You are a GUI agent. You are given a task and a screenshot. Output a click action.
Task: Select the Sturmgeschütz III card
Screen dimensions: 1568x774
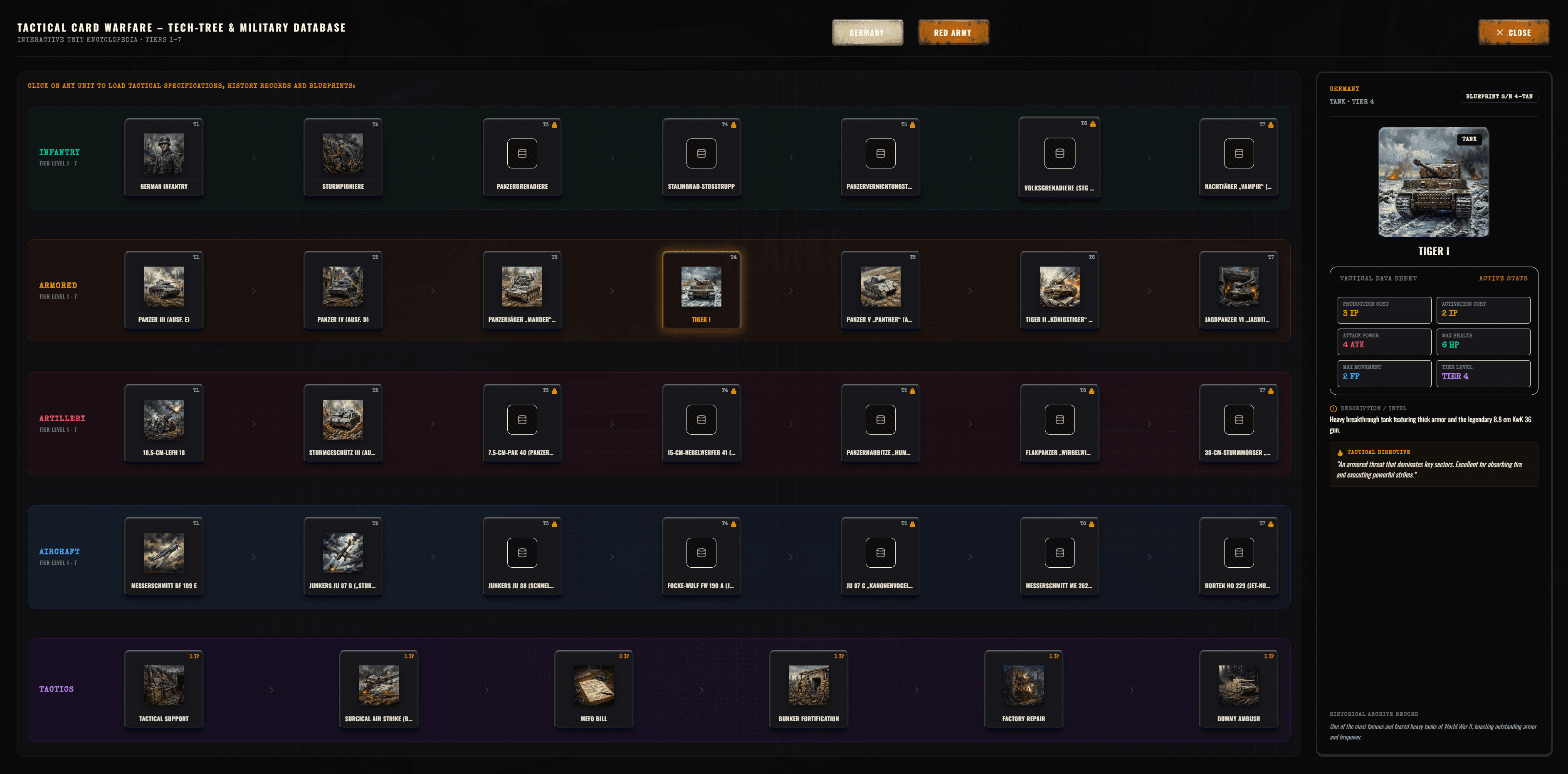point(343,423)
